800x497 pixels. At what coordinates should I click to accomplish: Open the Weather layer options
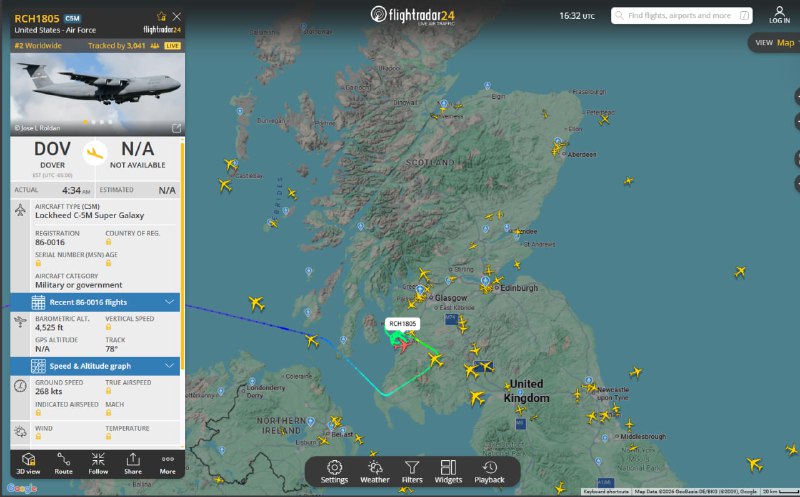(373, 471)
